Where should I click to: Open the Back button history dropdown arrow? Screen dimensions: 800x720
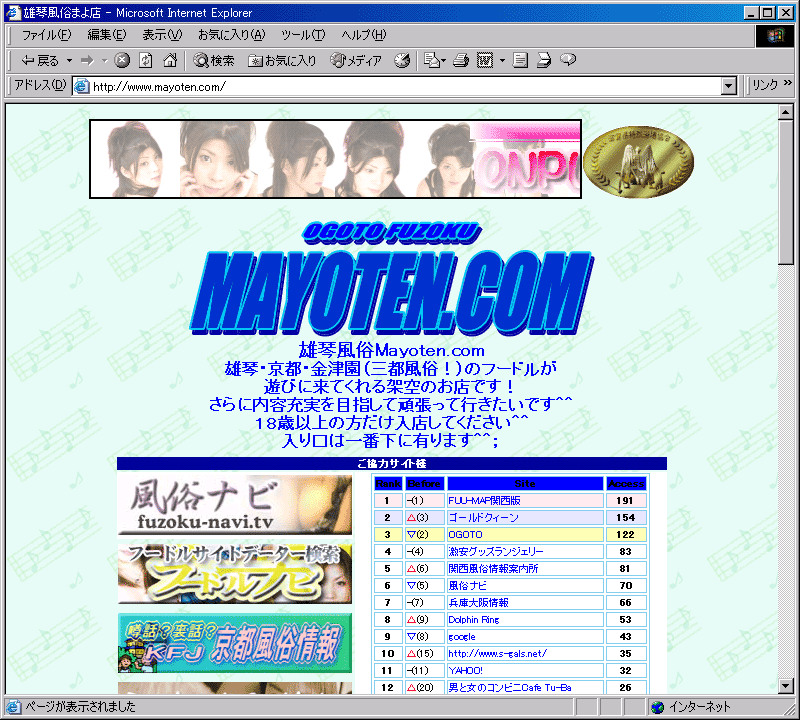pos(69,61)
